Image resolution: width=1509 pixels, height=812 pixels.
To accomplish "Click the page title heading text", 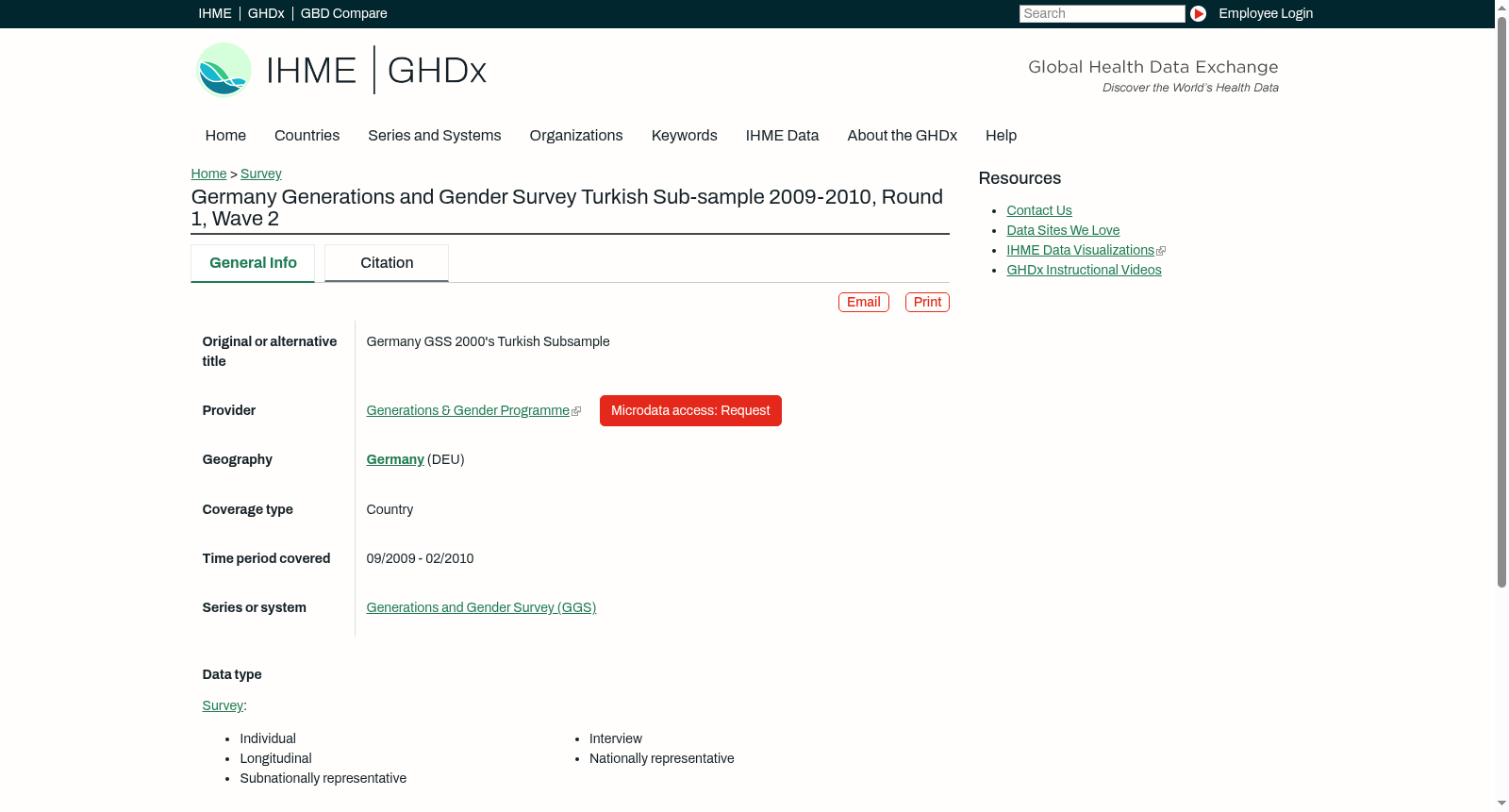I will [567, 207].
